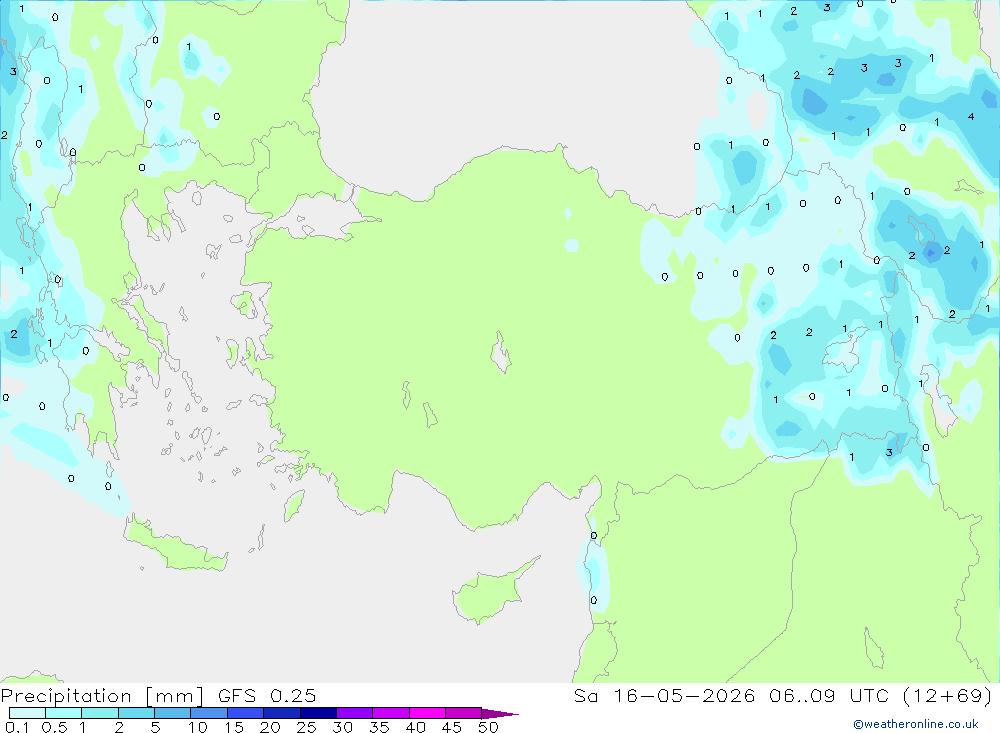The height and width of the screenshot is (733, 1000).
Task: Choose the 20–25 mm legend color swatch
Action: click(282, 713)
